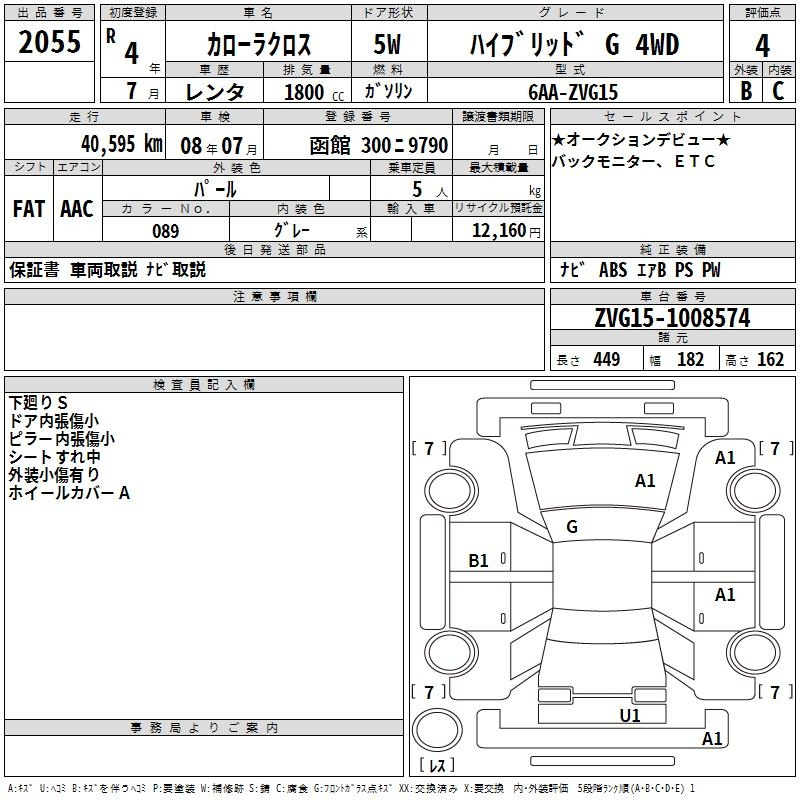
Task: Select the interior color グレー
Action: pyautogui.click(x=292, y=230)
